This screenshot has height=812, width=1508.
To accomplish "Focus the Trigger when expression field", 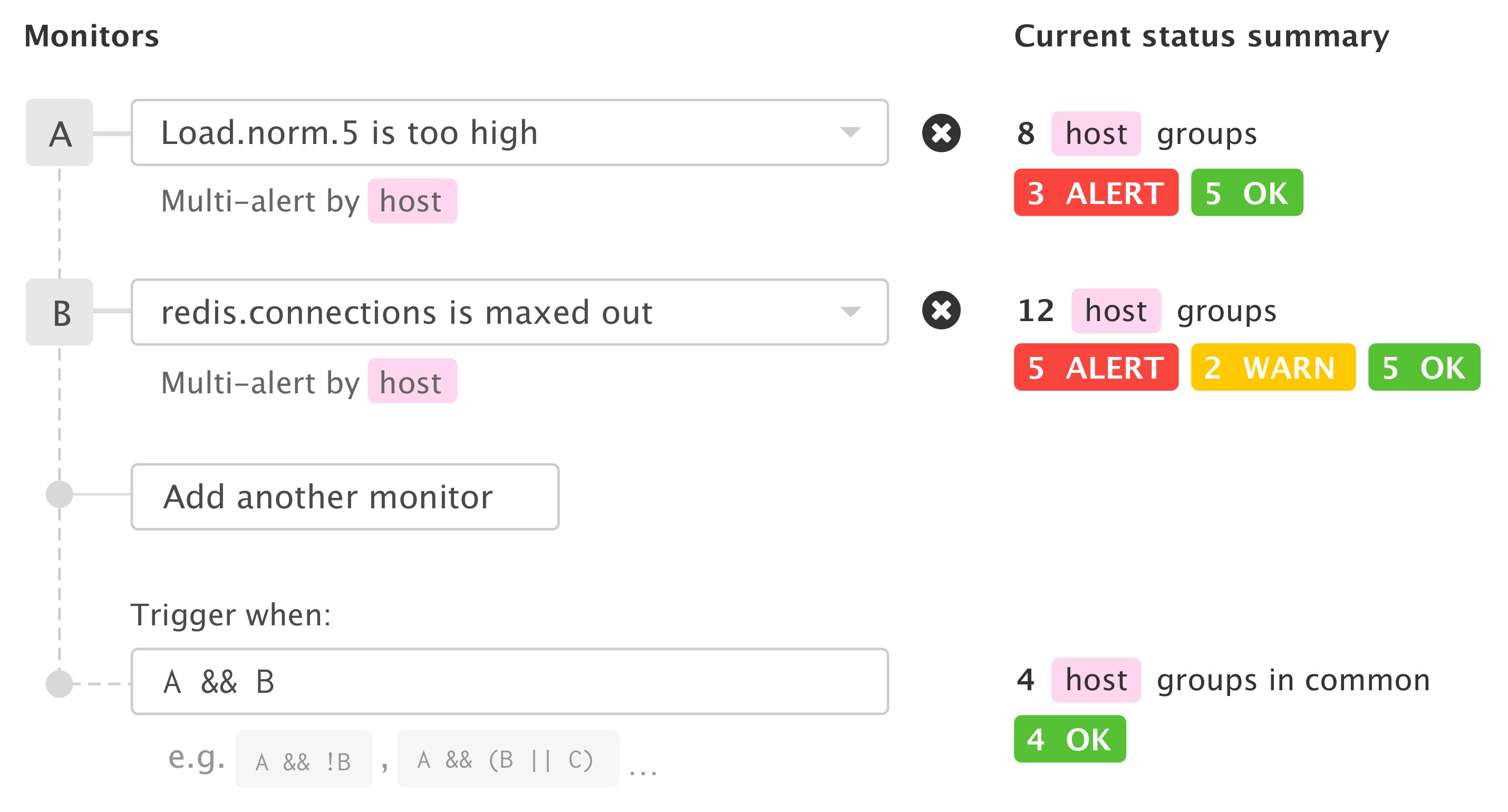I will point(509,681).
